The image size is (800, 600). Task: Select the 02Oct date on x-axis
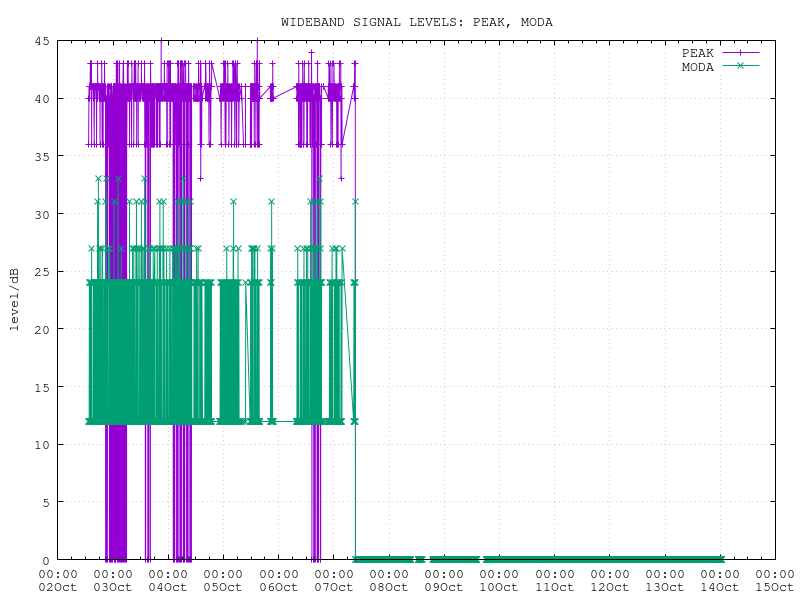click(x=57, y=587)
